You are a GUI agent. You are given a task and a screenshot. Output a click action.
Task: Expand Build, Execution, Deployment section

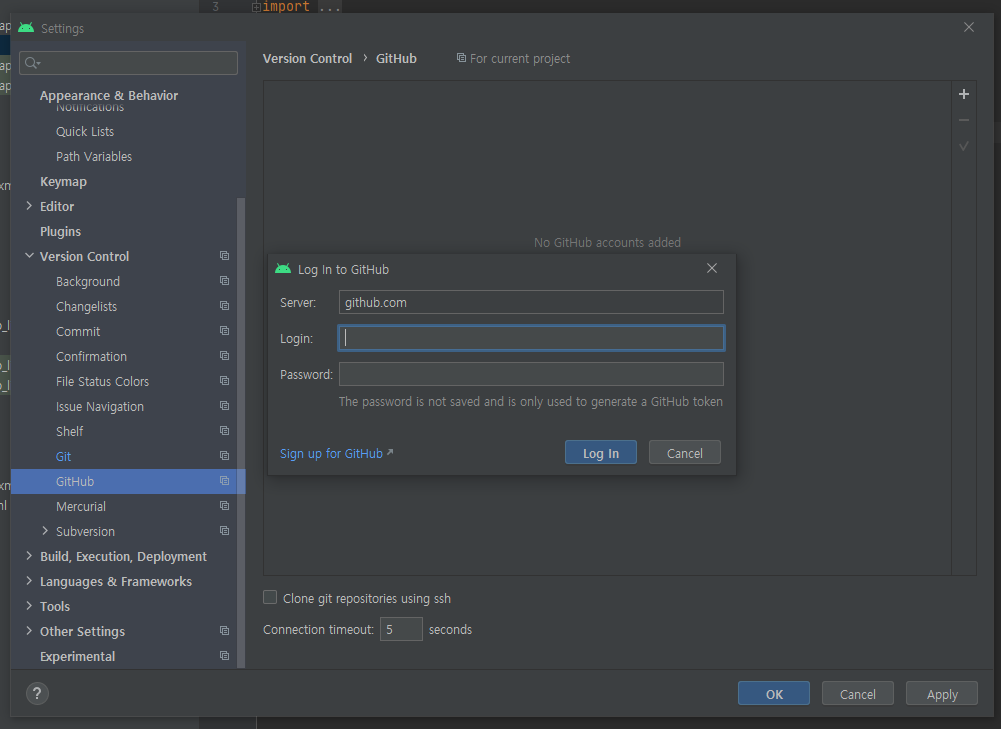[x=29, y=556]
